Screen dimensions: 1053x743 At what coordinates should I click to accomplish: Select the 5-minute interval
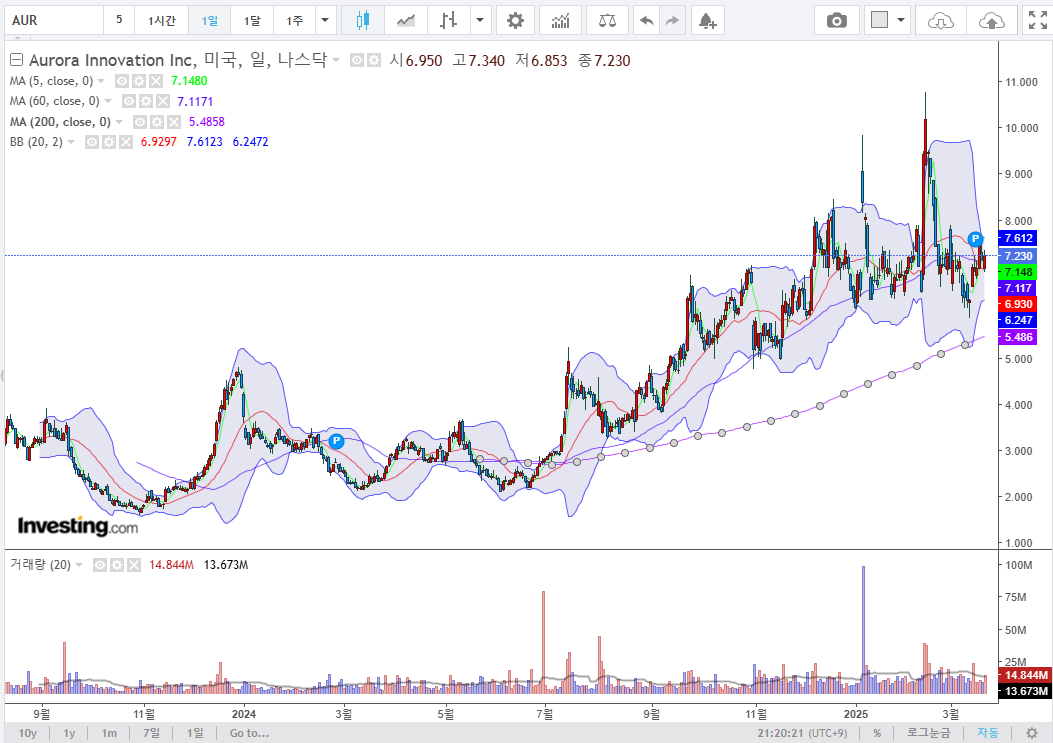point(119,20)
